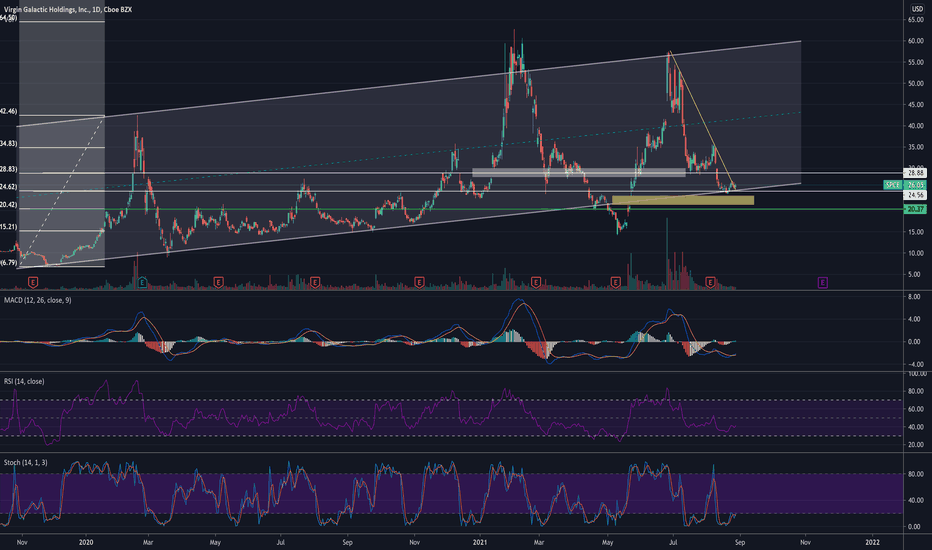Click the 2020 label on time axis

[x=86, y=542]
